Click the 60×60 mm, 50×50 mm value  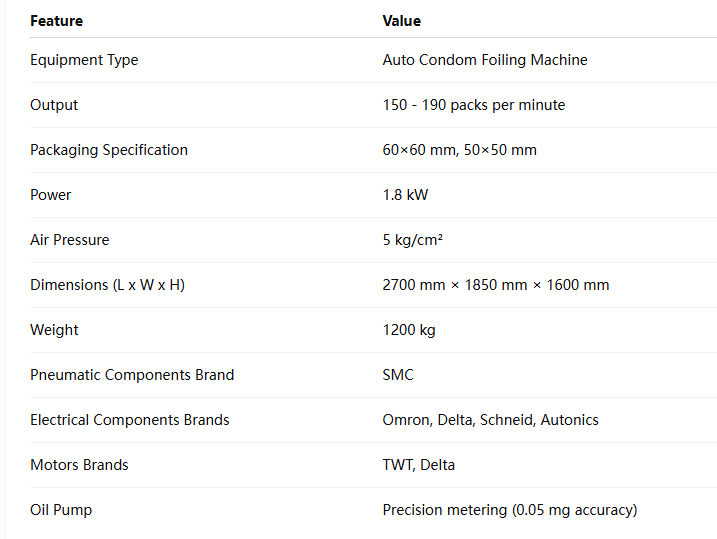[x=460, y=150]
